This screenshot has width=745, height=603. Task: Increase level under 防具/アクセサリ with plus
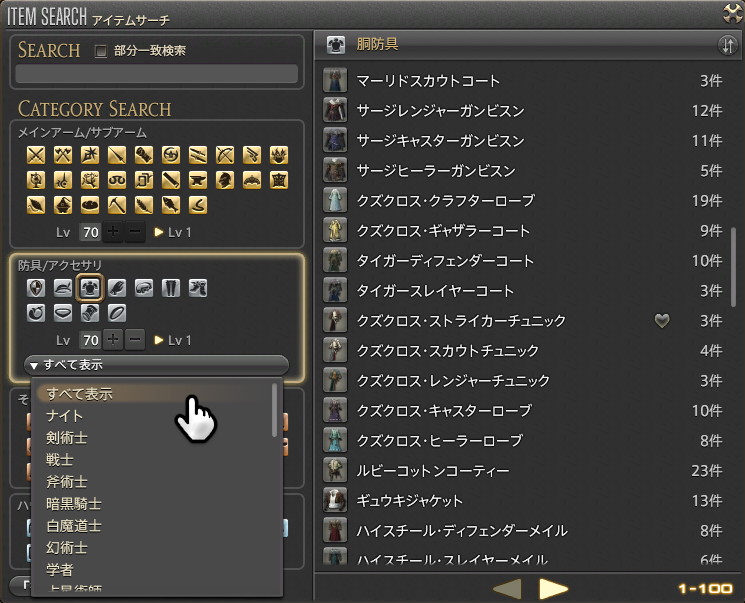pos(113,340)
